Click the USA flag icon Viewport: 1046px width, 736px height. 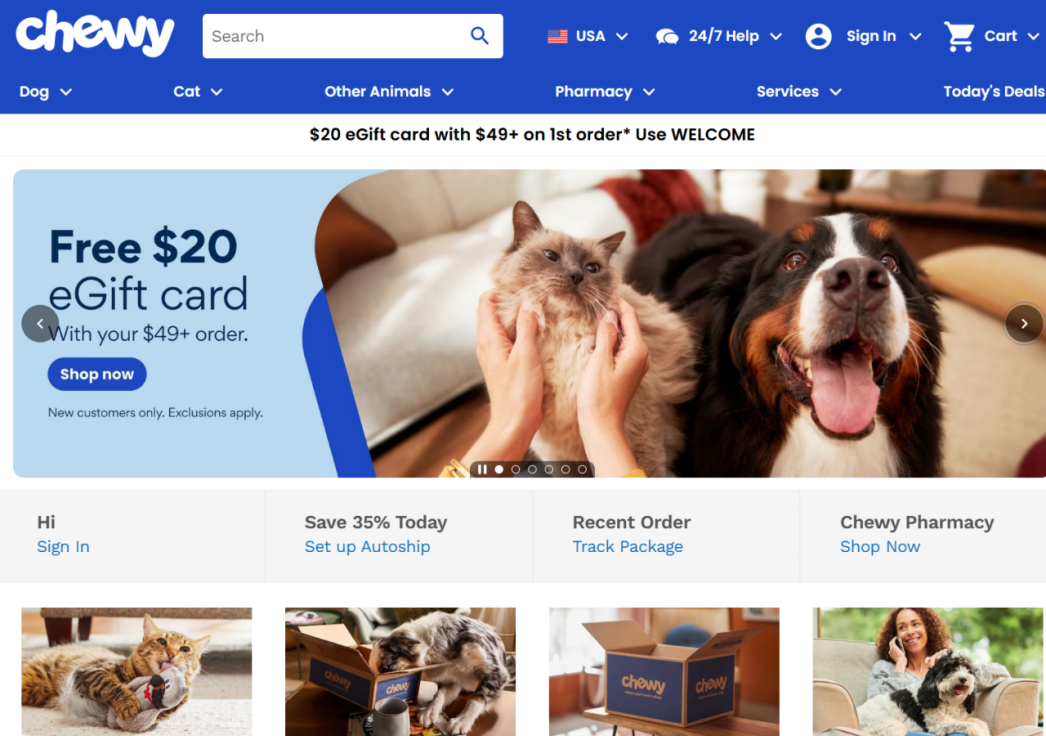click(x=557, y=36)
